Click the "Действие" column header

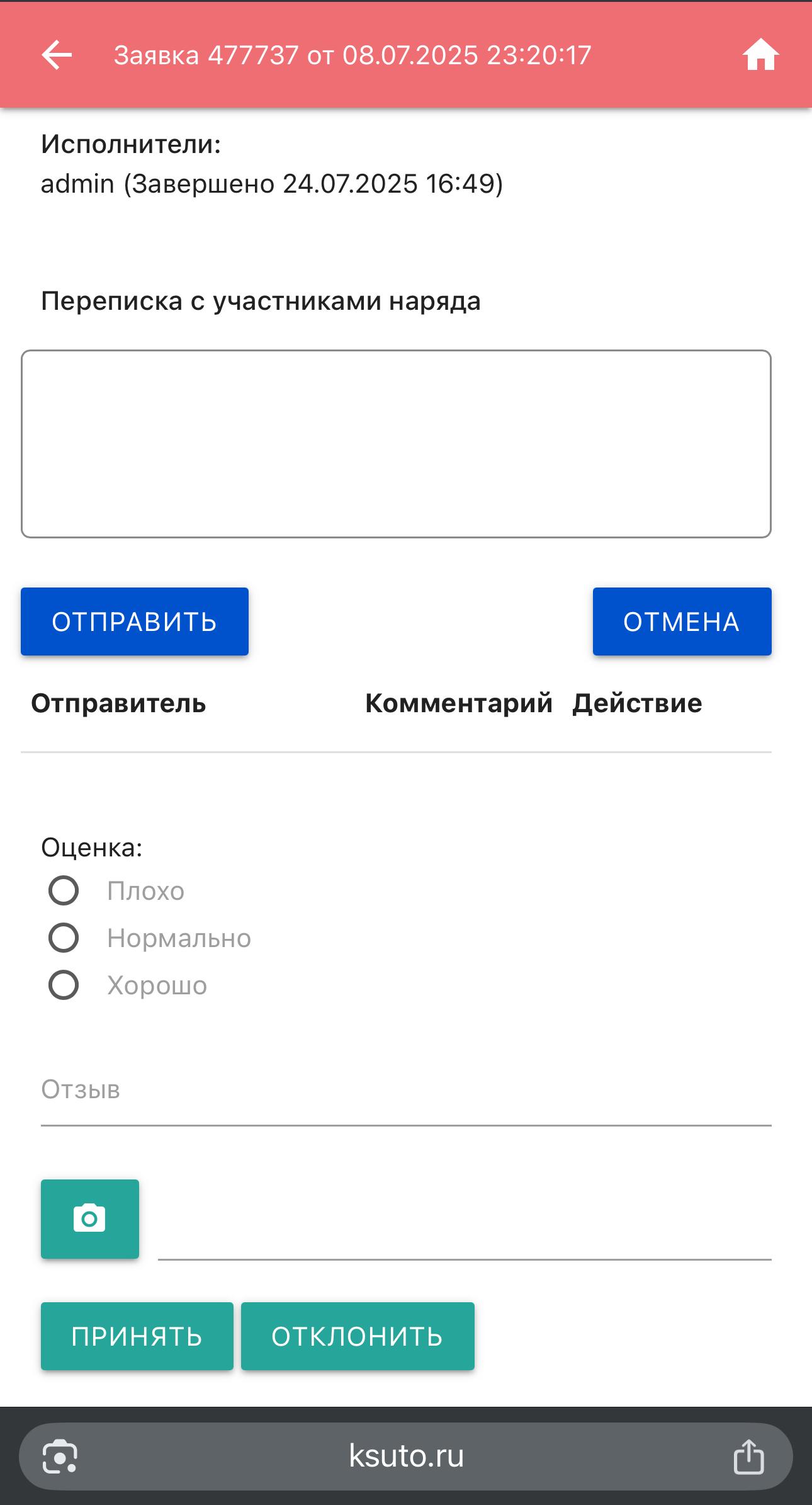(637, 703)
